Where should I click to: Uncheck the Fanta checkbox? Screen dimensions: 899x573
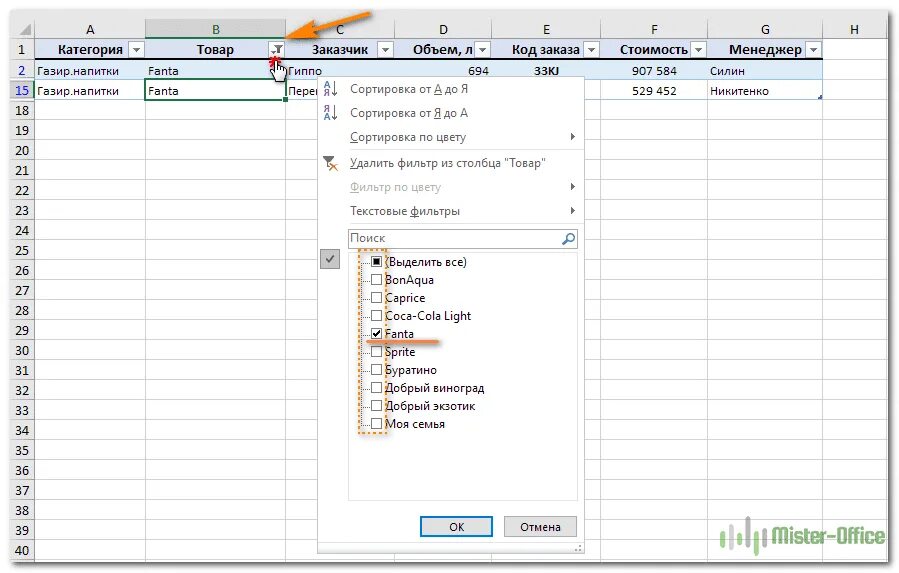(376, 333)
